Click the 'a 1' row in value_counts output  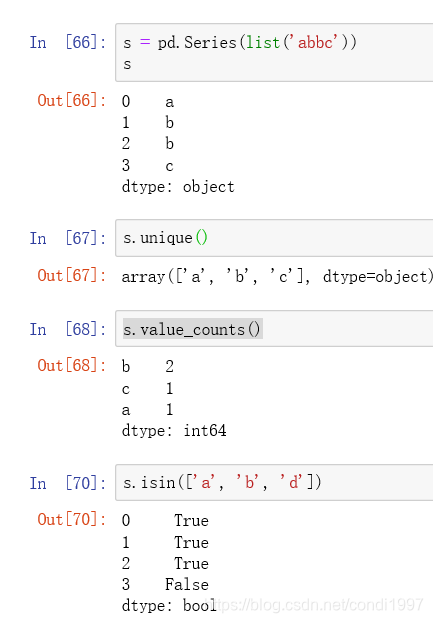(148, 410)
